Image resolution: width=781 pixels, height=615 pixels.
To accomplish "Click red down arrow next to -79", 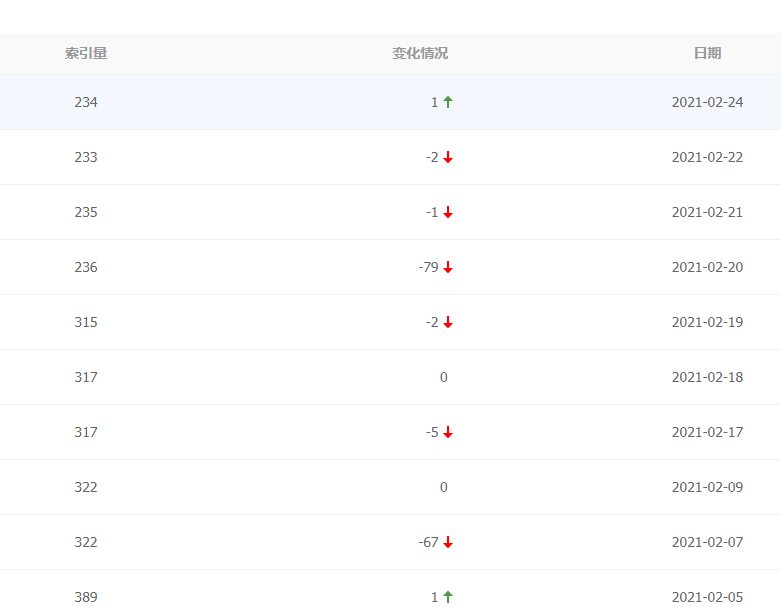I will (448, 267).
